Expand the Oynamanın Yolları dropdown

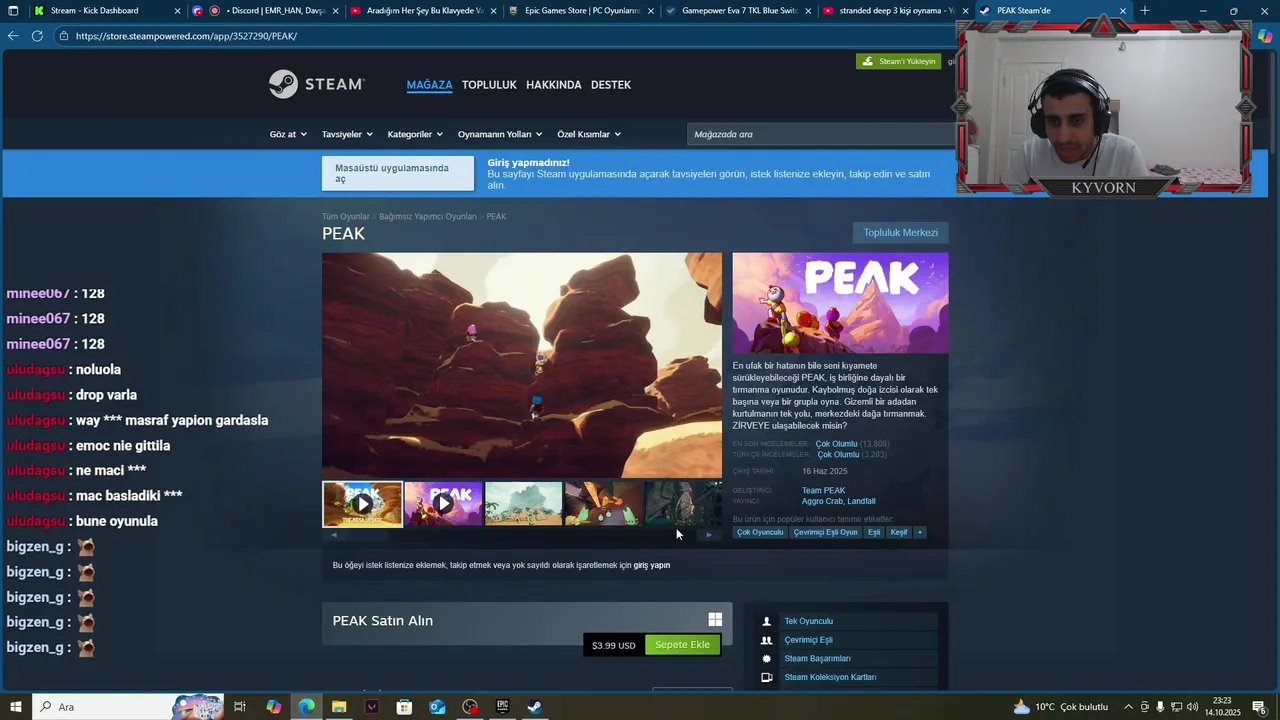[500, 134]
